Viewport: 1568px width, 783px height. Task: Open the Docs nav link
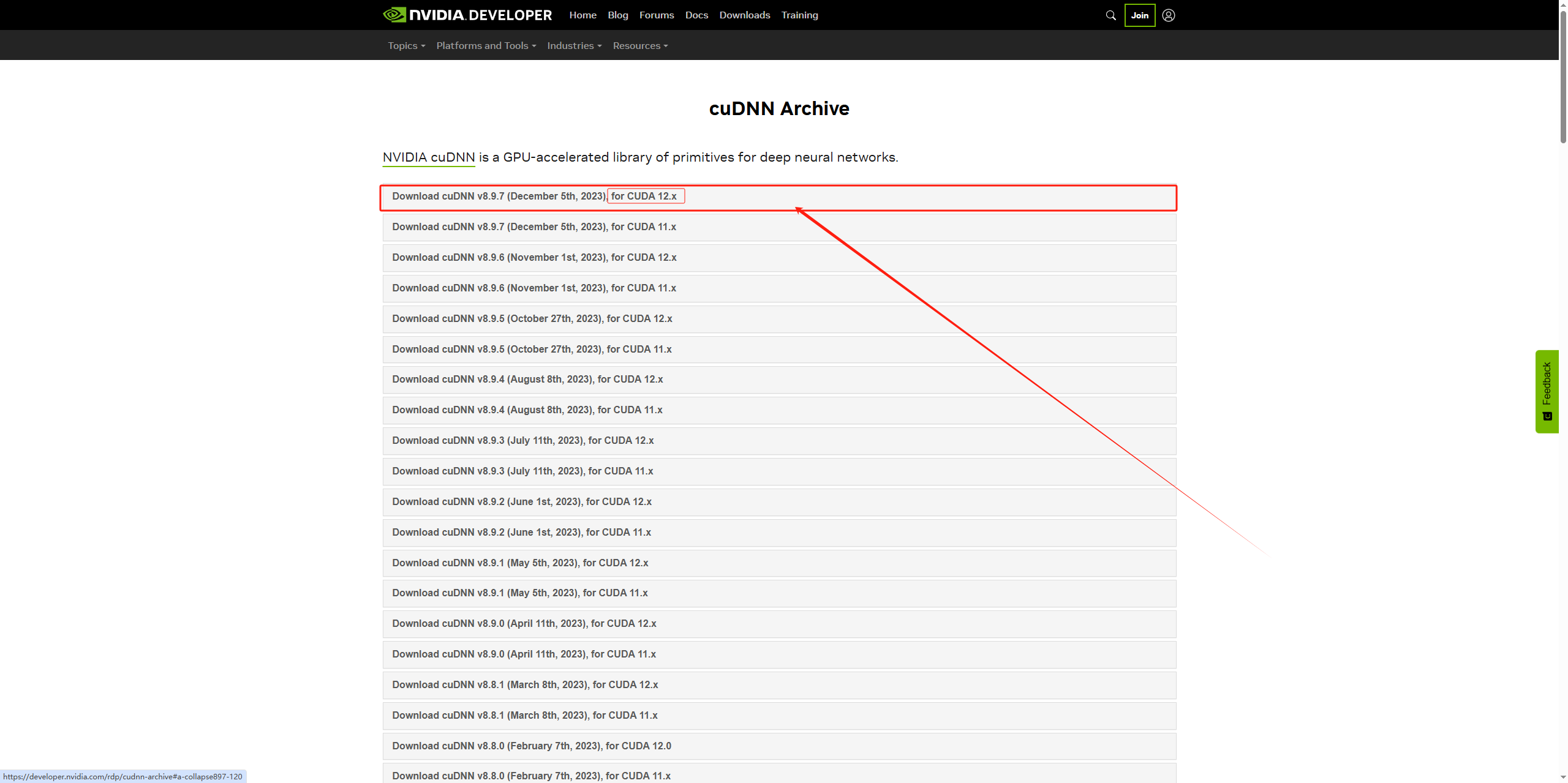click(x=696, y=15)
